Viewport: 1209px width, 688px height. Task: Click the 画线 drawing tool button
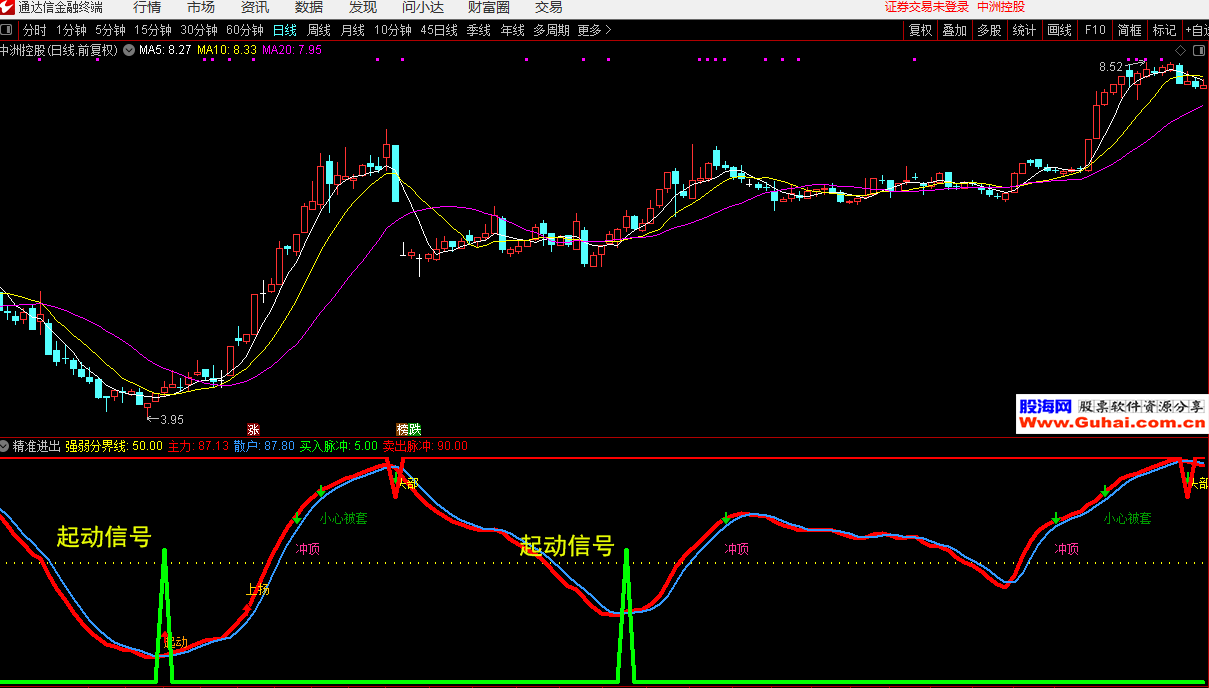click(x=1059, y=30)
